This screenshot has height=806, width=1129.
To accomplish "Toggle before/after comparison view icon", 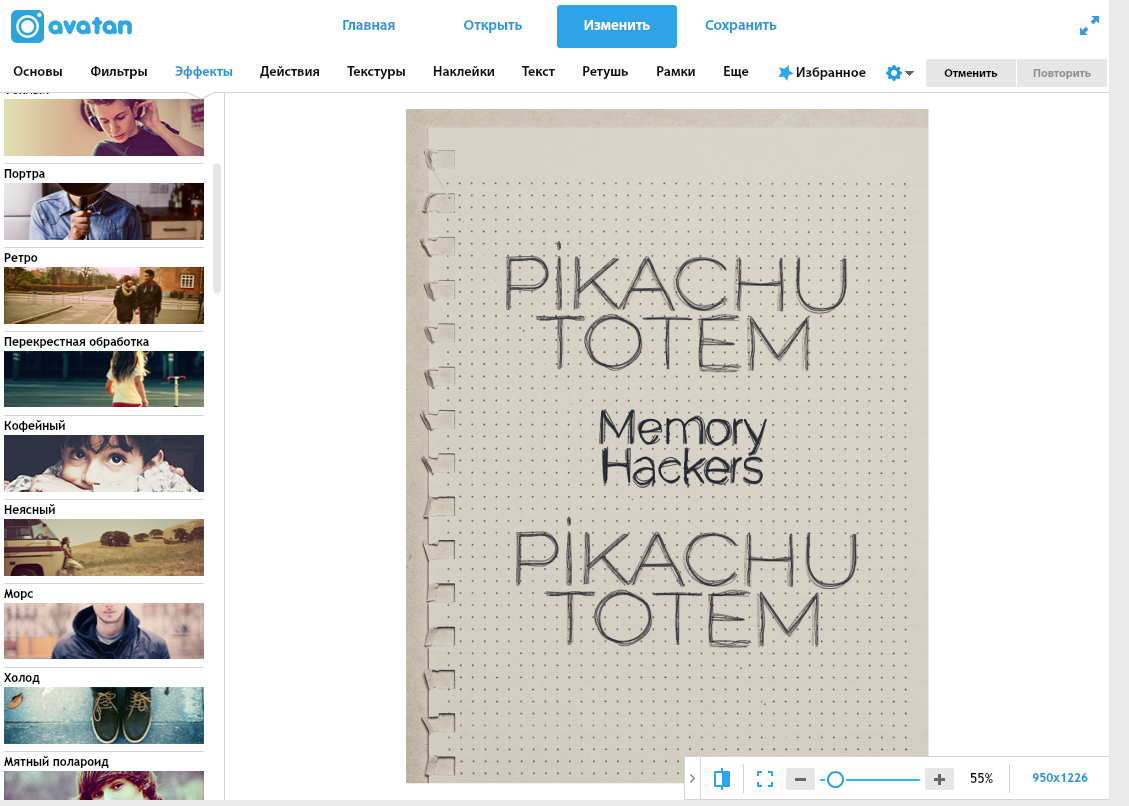I will (x=721, y=779).
